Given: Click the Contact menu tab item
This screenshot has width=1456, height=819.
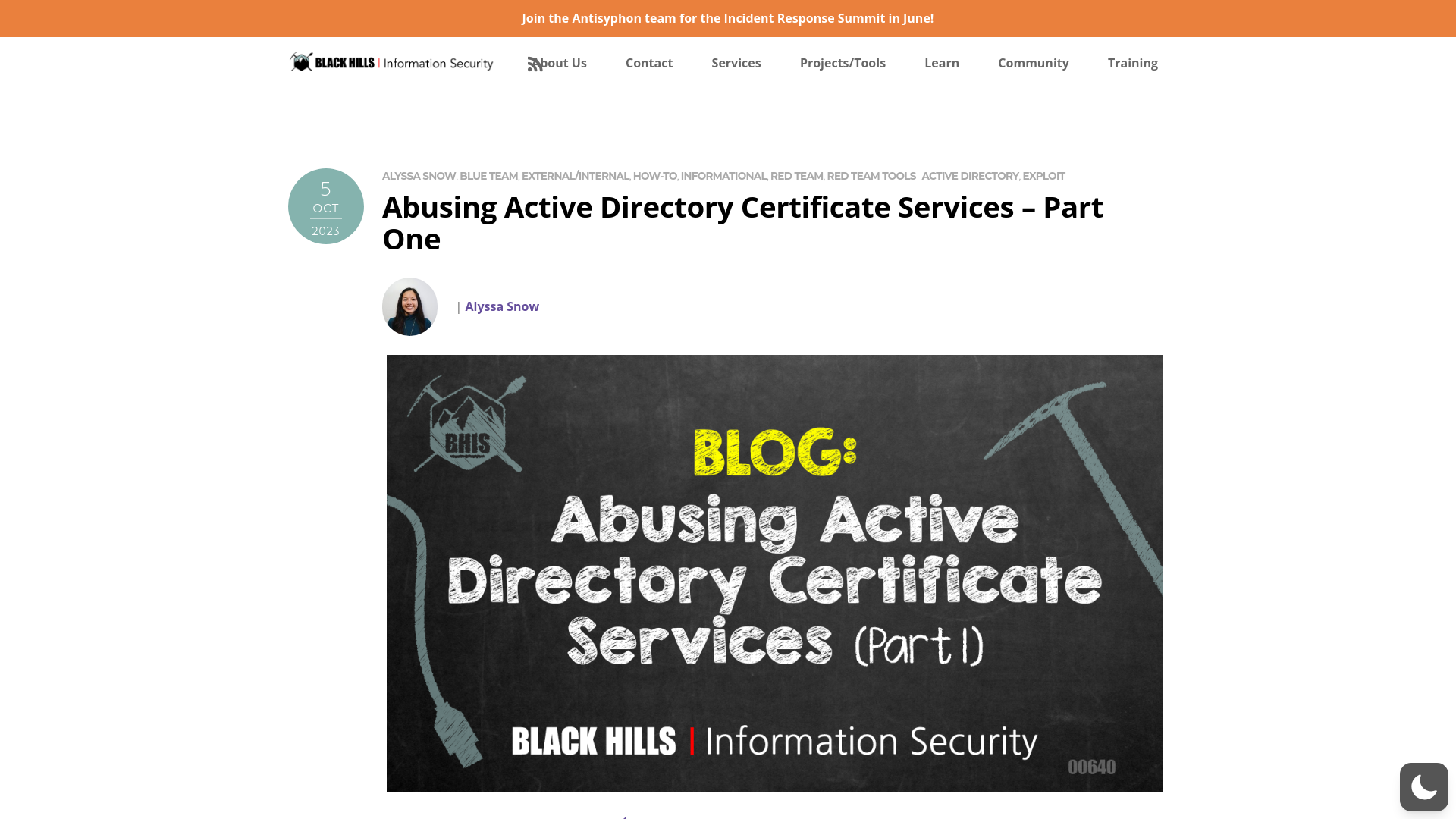Looking at the screenshot, I should point(648,62).
